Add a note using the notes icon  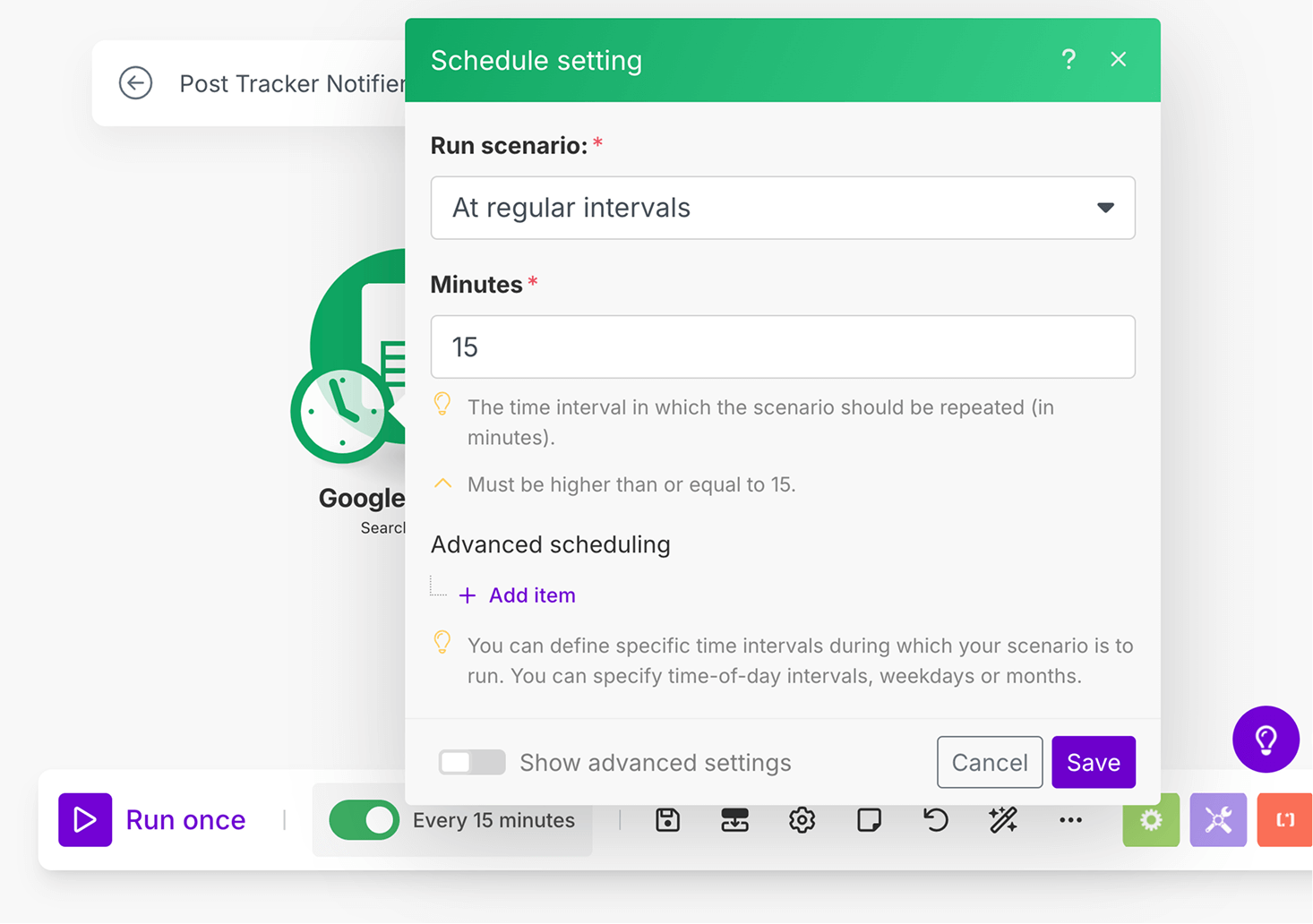pos(870,820)
